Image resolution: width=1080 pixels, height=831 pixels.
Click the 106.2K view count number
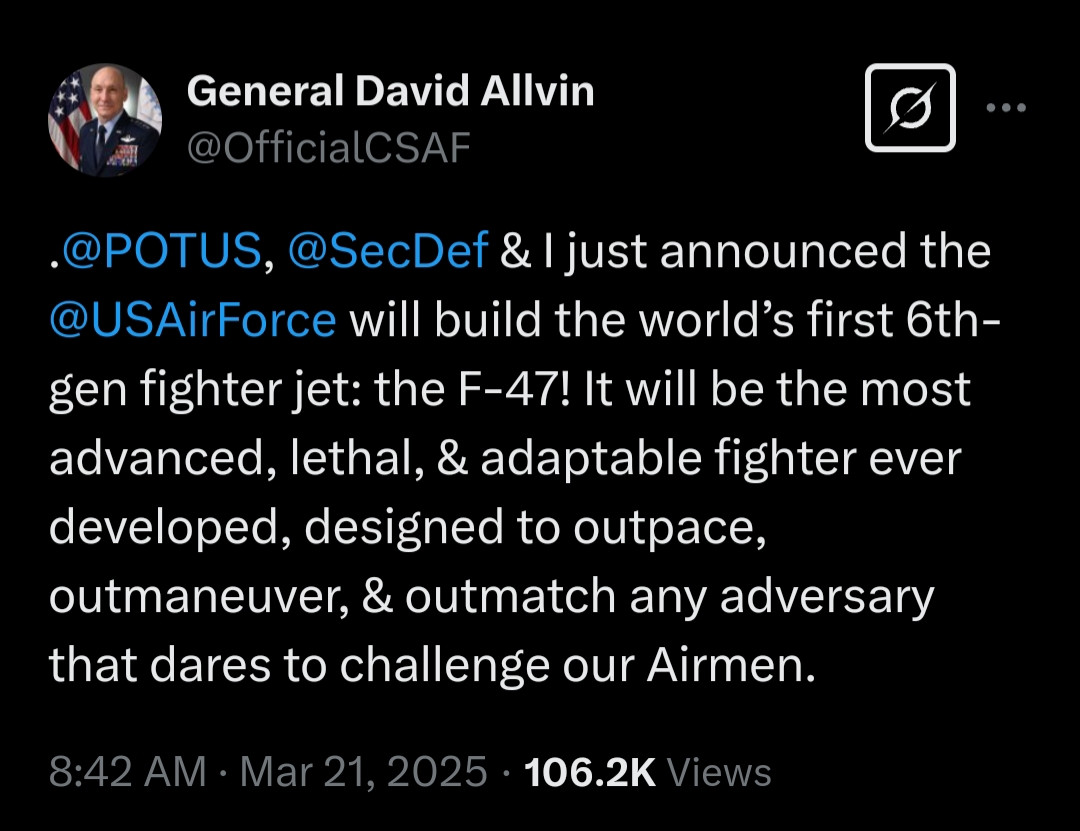click(x=590, y=773)
